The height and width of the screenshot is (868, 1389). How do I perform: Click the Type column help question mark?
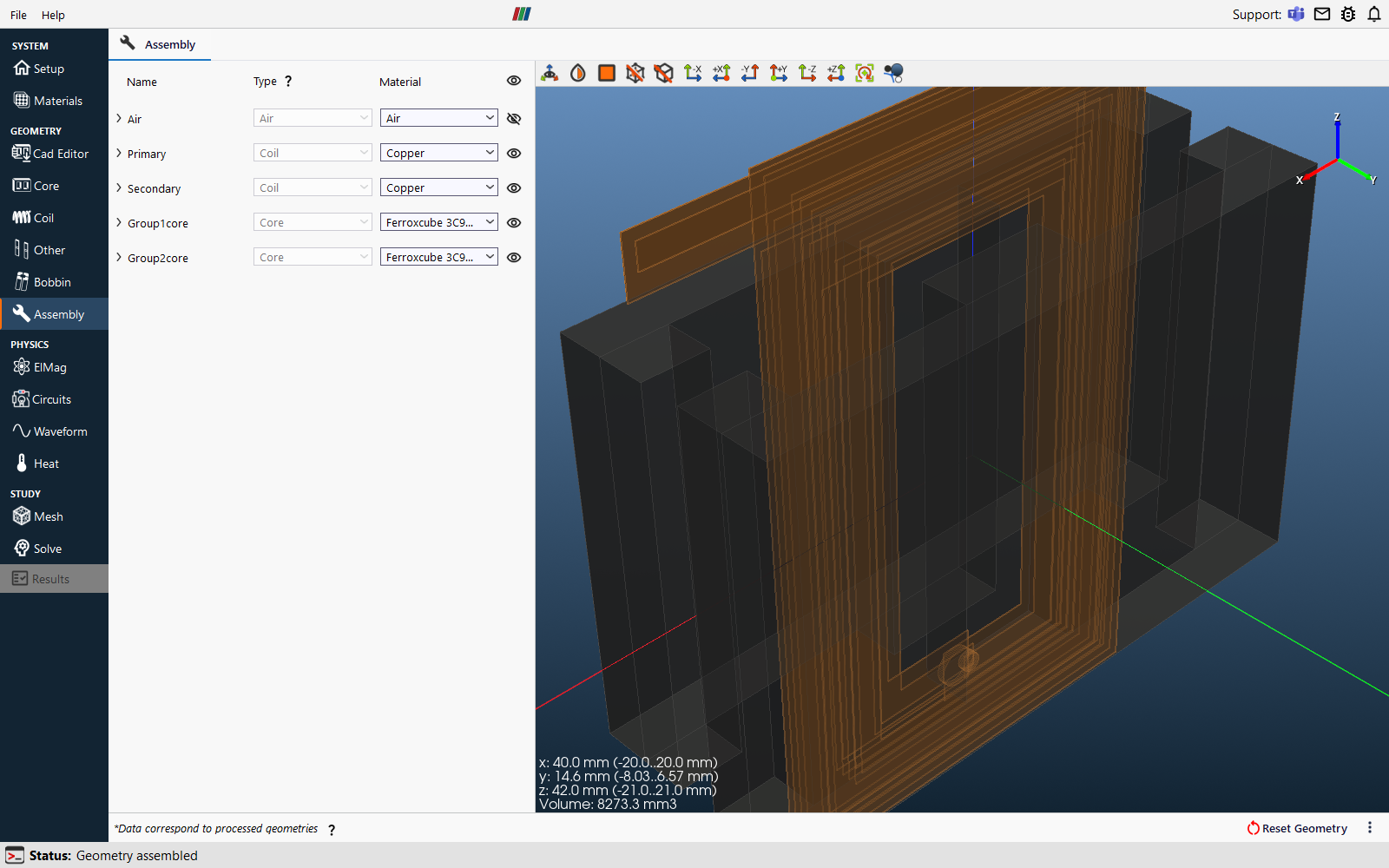(288, 81)
